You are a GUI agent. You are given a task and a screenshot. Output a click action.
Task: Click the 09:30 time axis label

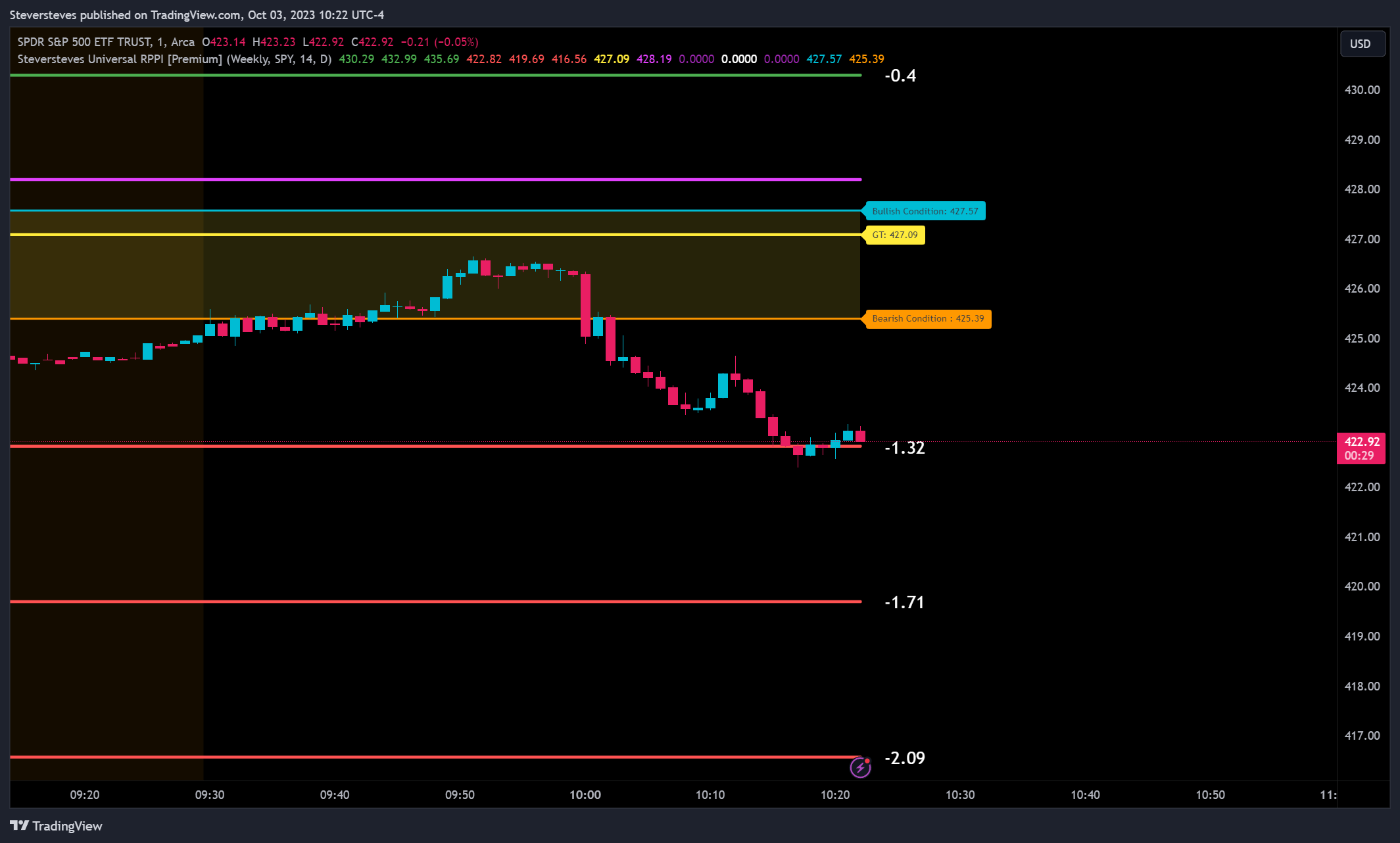click(210, 795)
